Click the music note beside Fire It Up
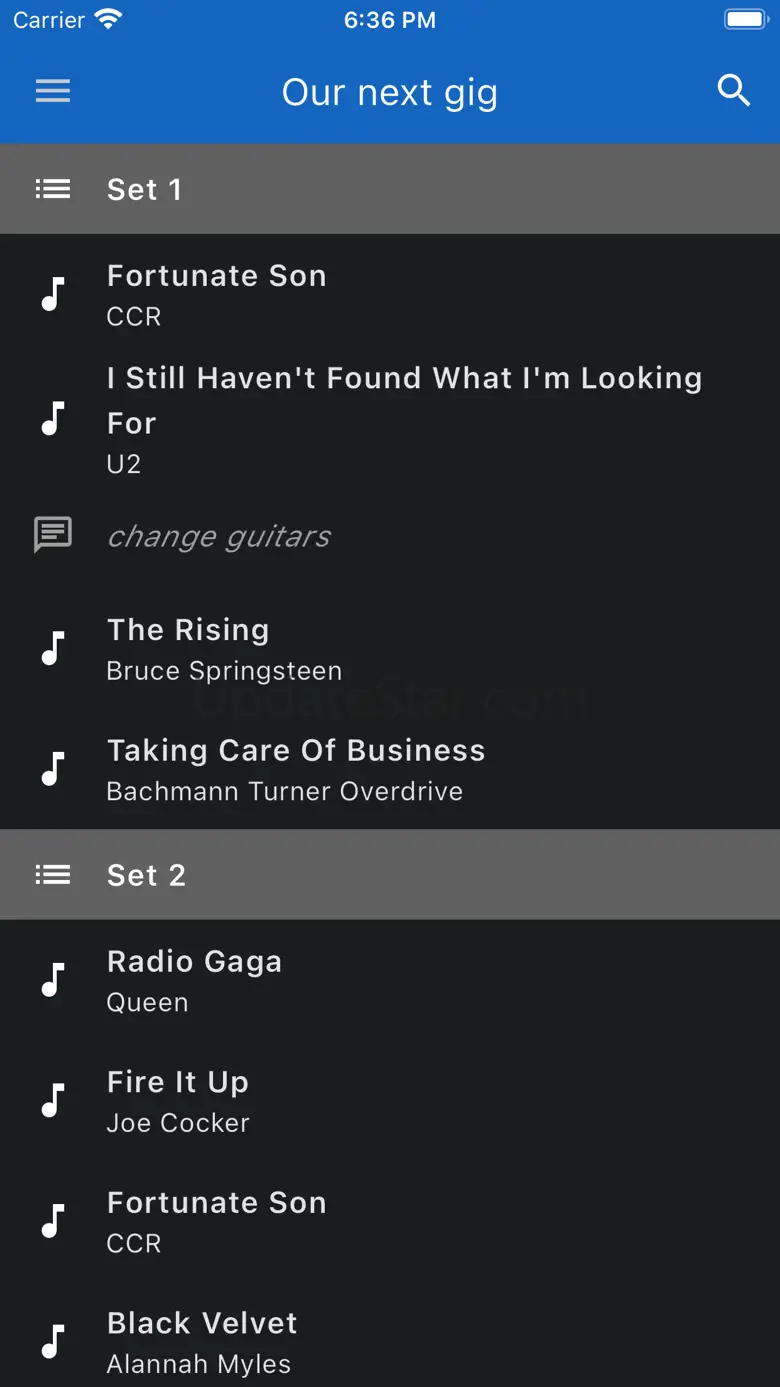The width and height of the screenshot is (780, 1387). (52, 1100)
